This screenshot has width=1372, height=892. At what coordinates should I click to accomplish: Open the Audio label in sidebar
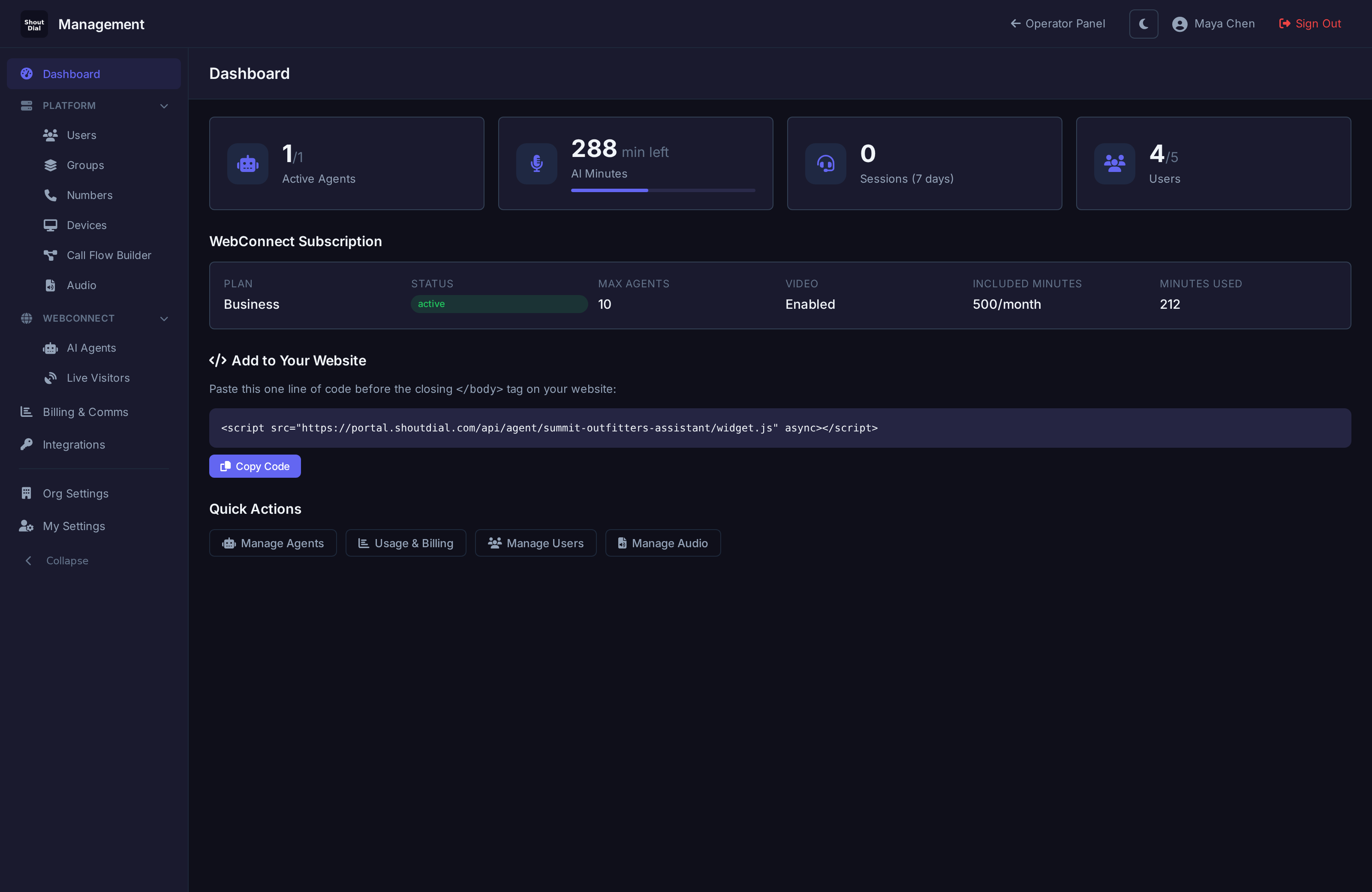(81, 286)
